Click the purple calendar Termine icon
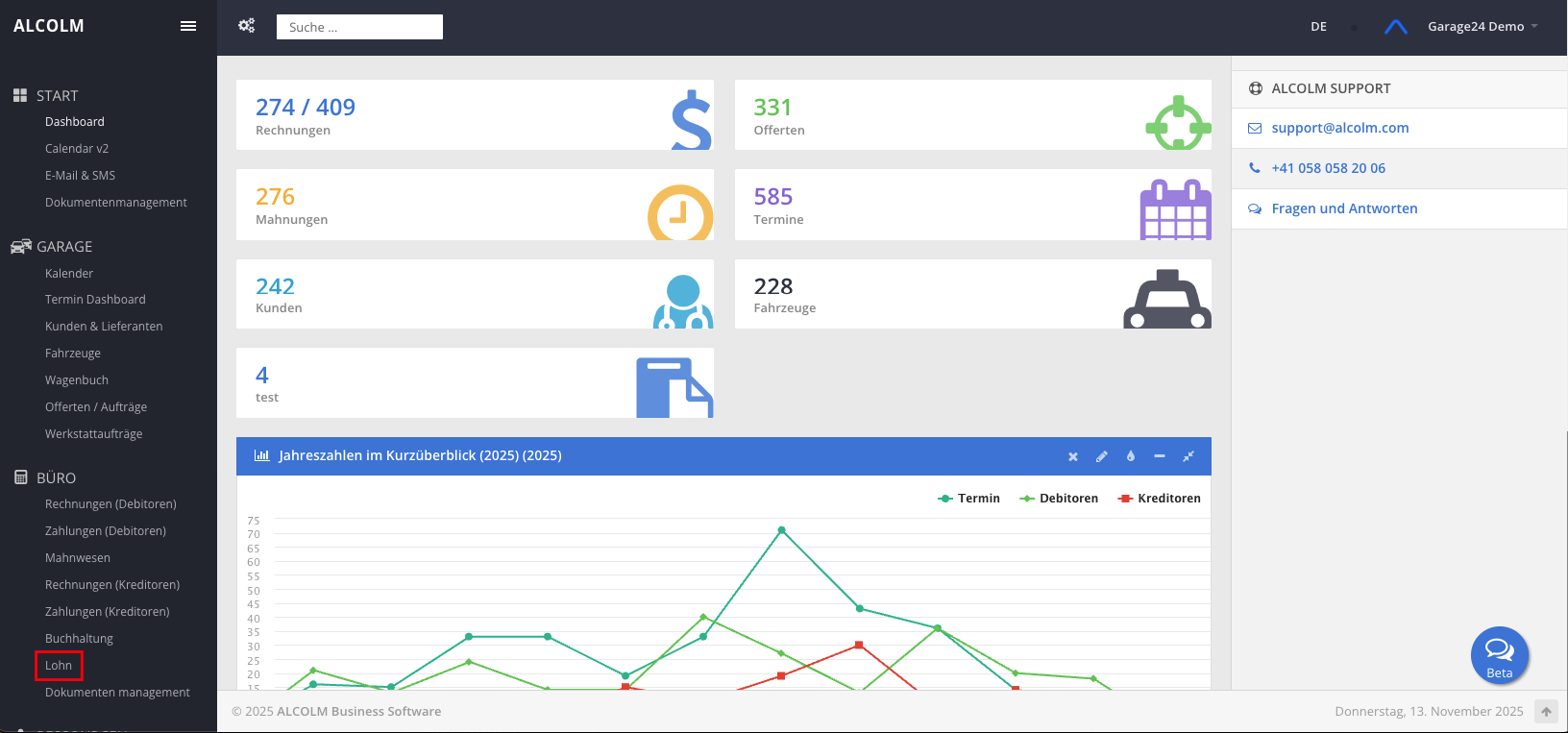Viewport: 1568px width, 733px height. tap(1174, 209)
